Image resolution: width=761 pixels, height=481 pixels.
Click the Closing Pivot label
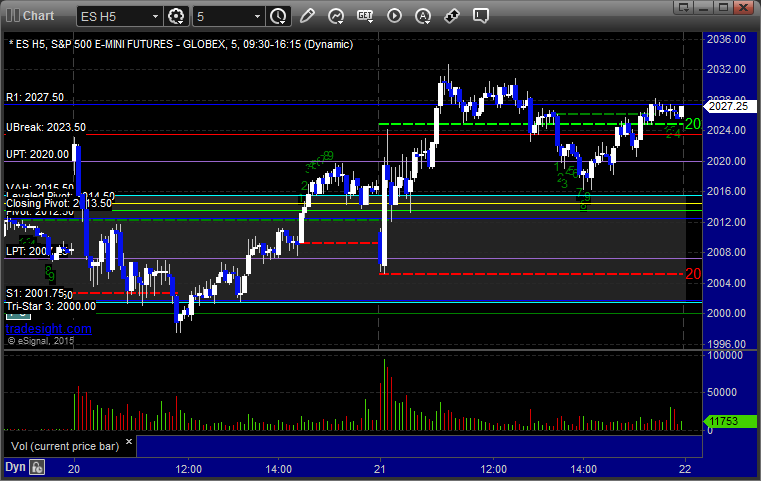click(59, 203)
